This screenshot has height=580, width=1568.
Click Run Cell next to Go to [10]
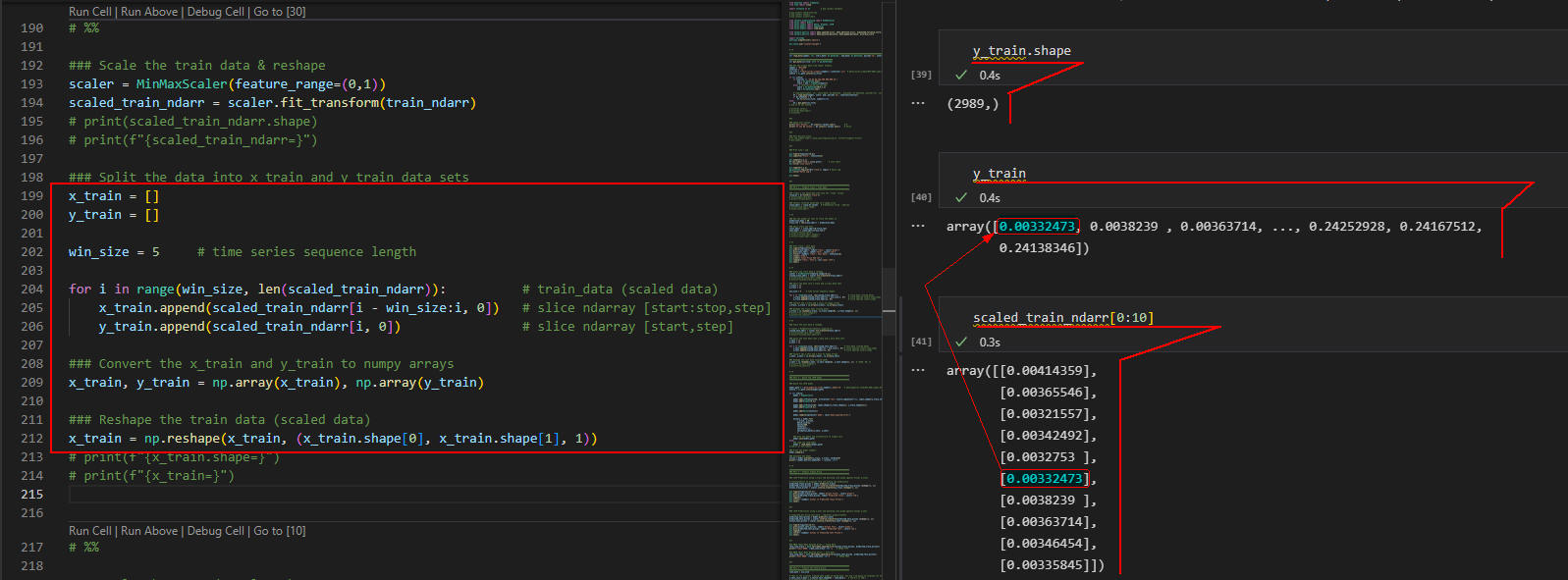coord(90,531)
